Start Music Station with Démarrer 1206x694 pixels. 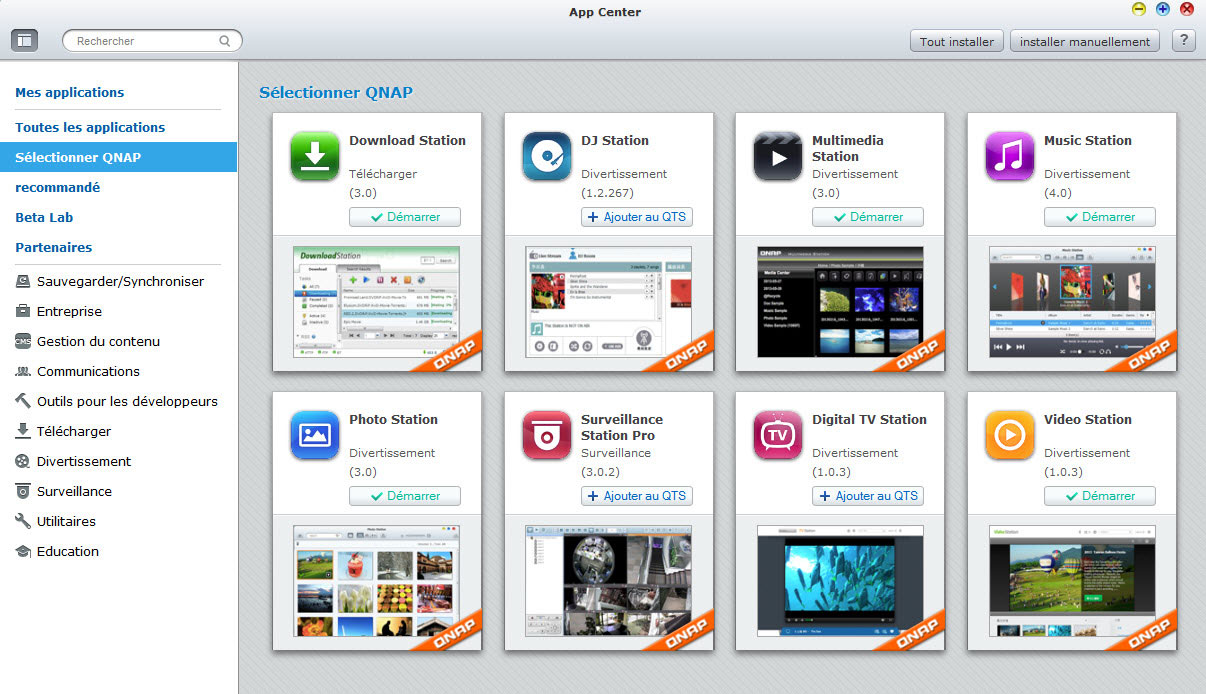point(1100,217)
